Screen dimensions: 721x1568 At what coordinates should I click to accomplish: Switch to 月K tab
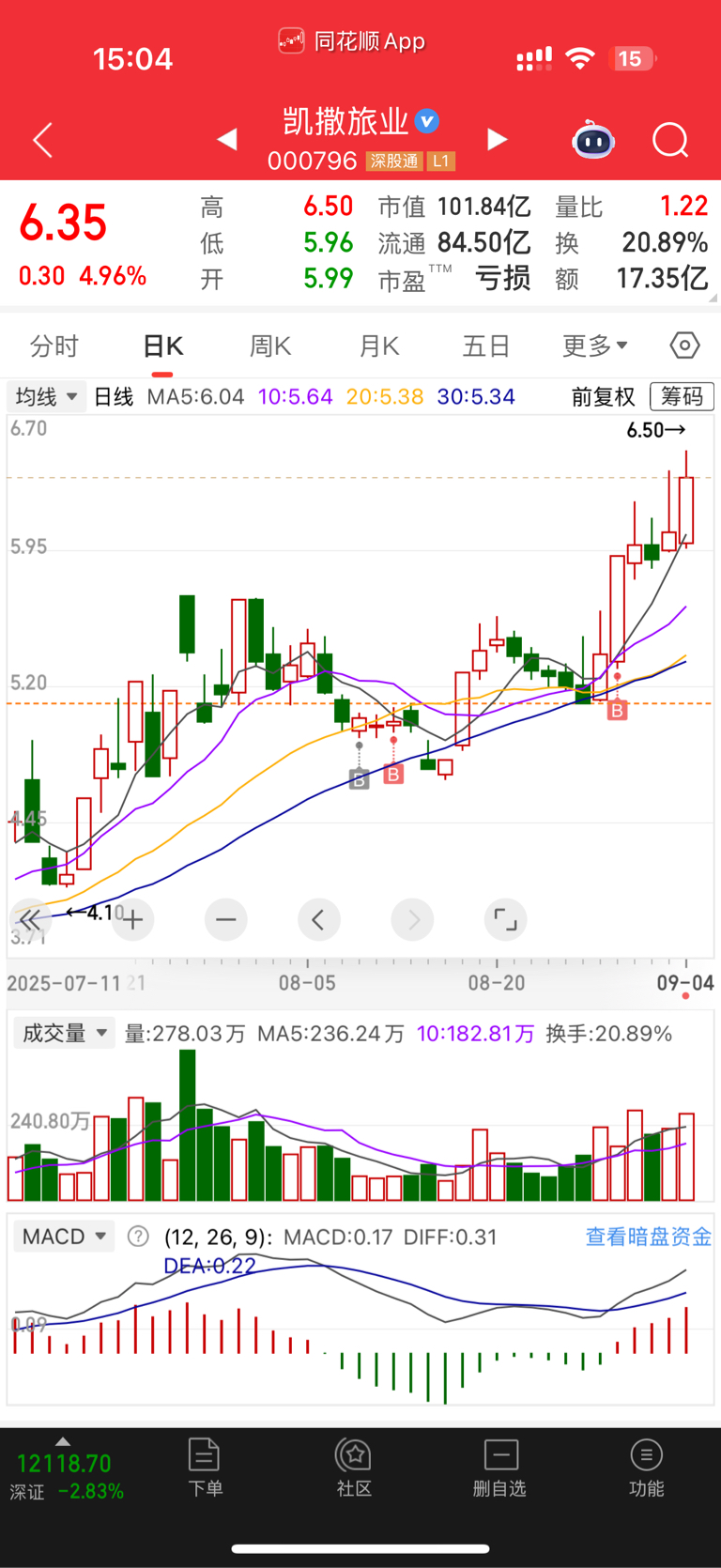click(x=379, y=346)
